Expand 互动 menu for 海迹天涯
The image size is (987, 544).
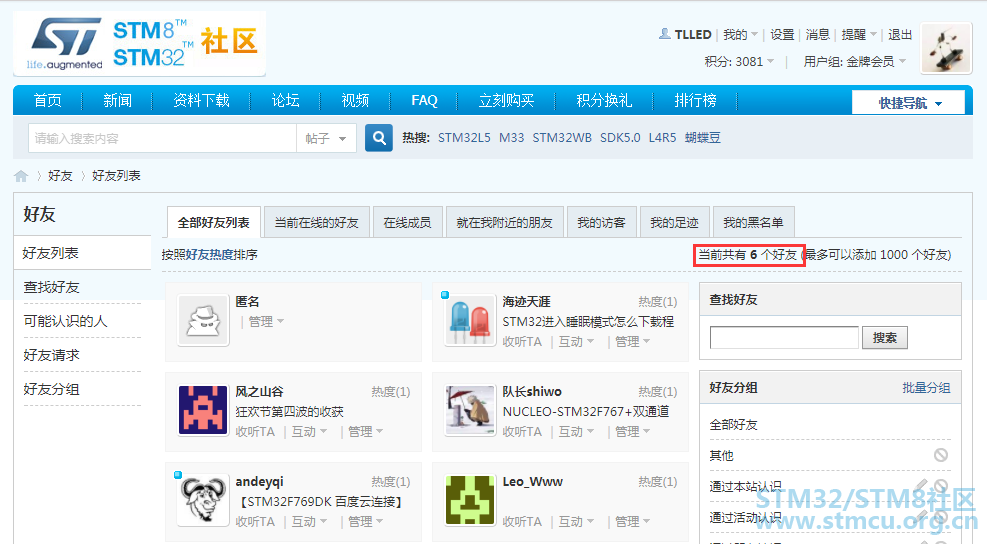click(x=576, y=341)
